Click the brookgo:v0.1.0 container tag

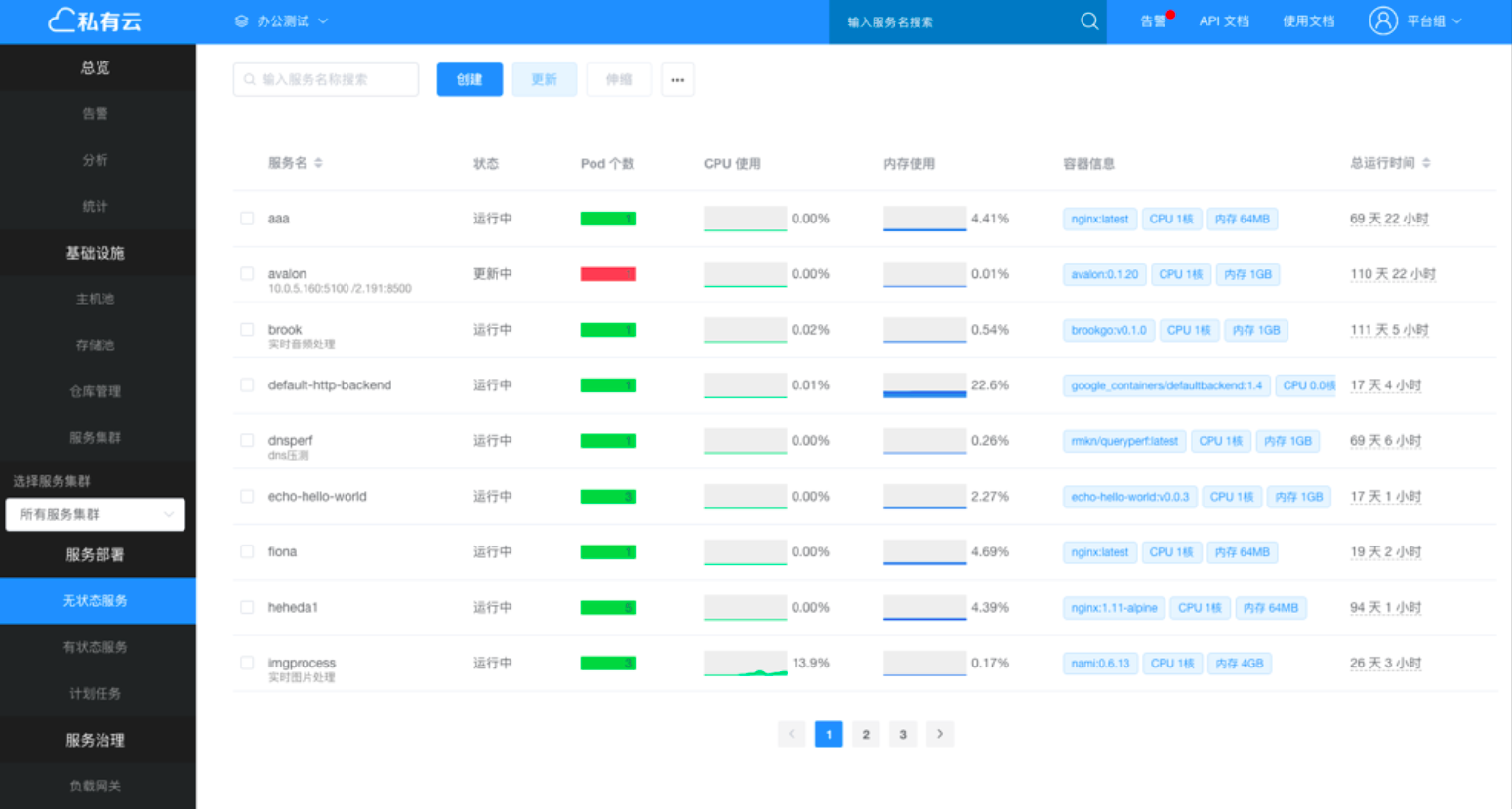click(1108, 330)
